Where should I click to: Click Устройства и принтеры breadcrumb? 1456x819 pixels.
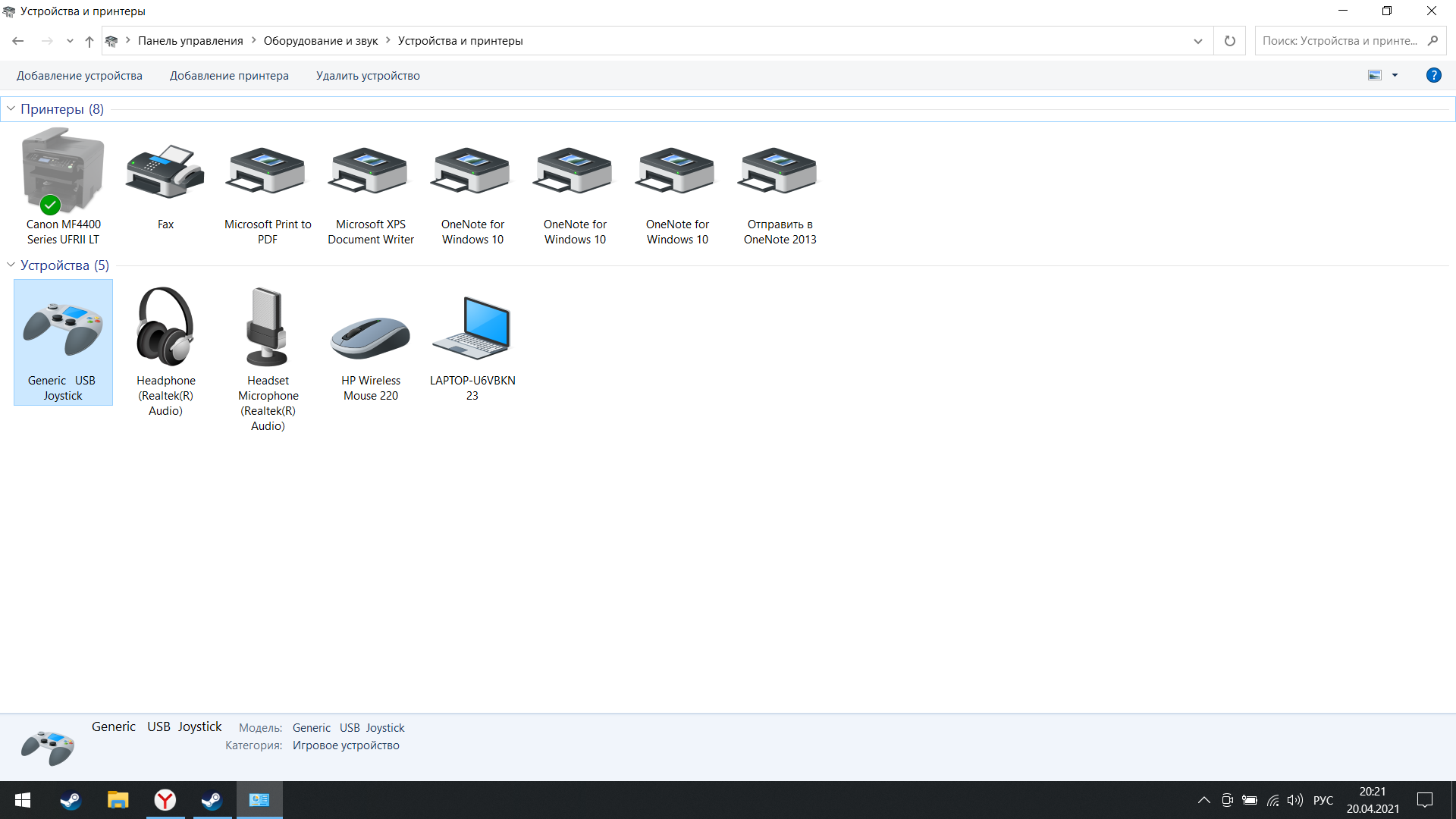460,41
